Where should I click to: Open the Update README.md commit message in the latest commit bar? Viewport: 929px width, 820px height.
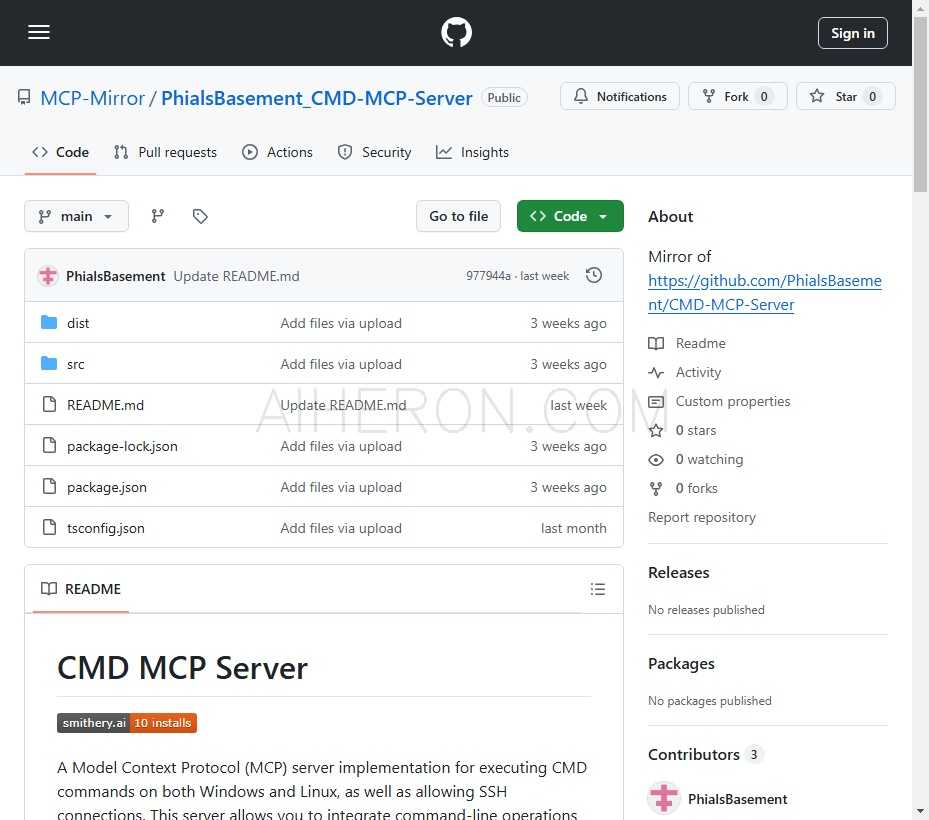point(236,276)
